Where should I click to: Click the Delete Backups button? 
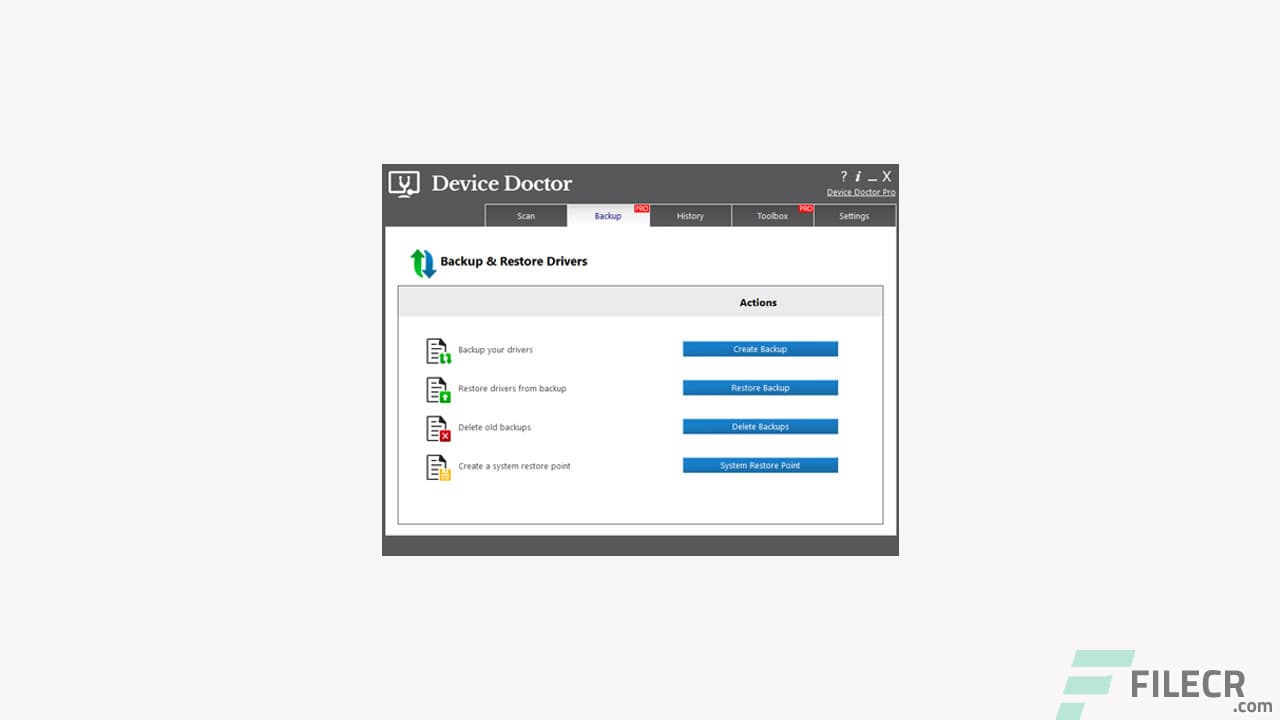(x=760, y=426)
